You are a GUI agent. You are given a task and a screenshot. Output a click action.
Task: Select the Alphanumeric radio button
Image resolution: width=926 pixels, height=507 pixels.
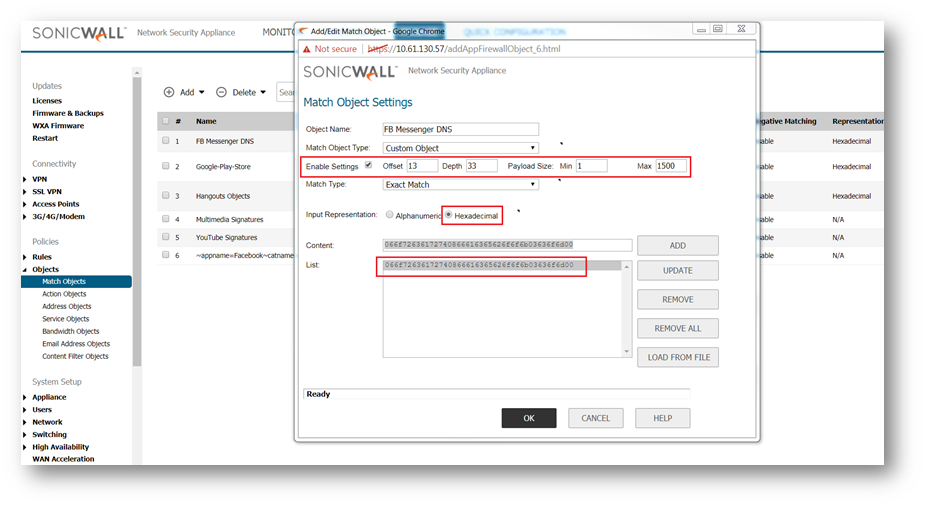(389, 215)
